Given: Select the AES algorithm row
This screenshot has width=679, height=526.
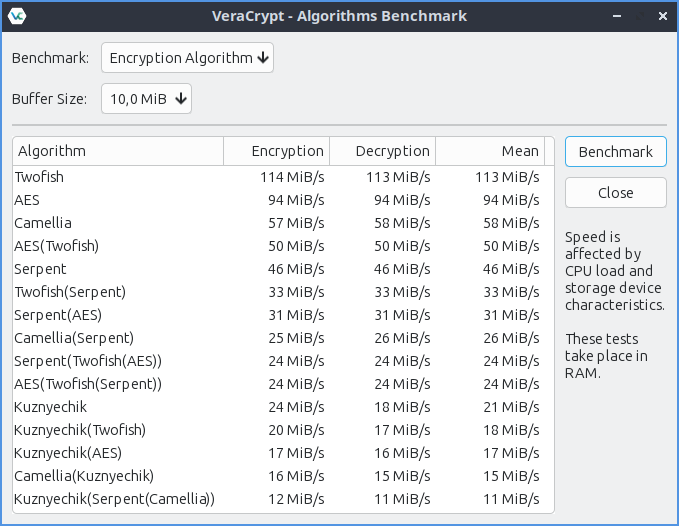Looking at the screenshot, I should coord(283,200).
